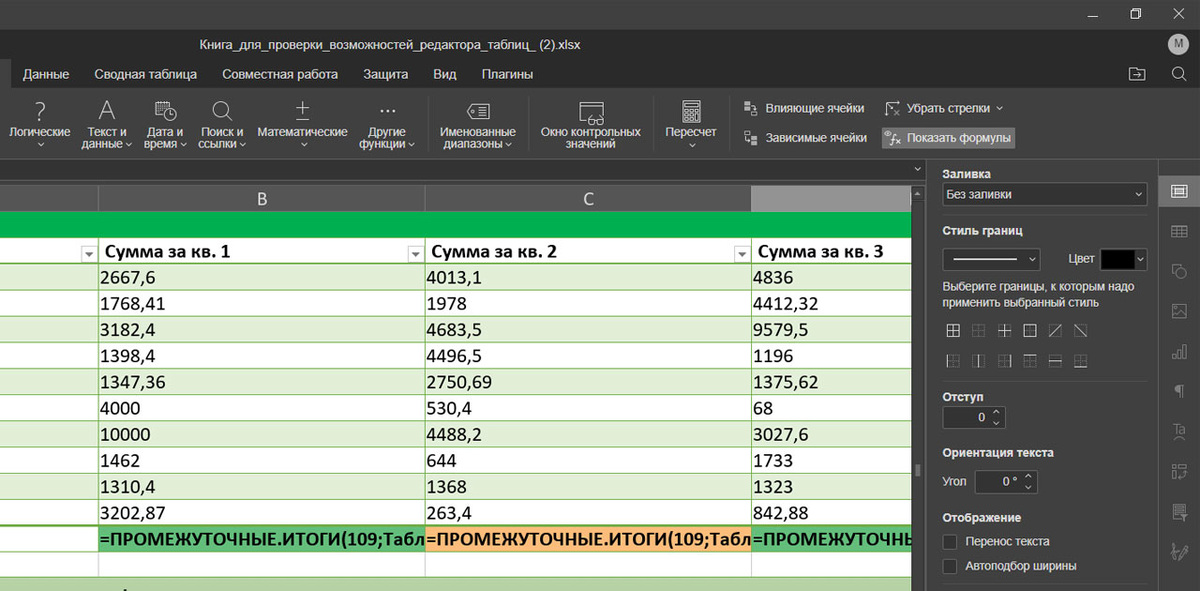Switch to the Совместная работа tab
The height and width of the screenshot is (591, 1200).
click(x=280, y=74)
